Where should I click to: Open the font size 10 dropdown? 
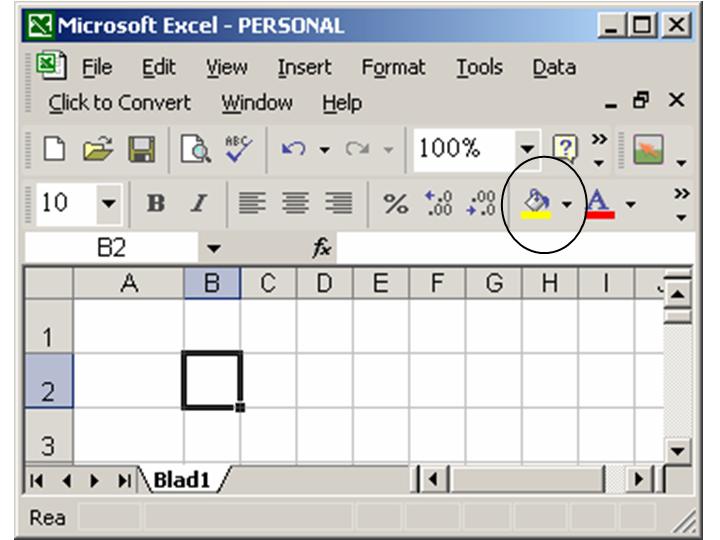[109, 203]
